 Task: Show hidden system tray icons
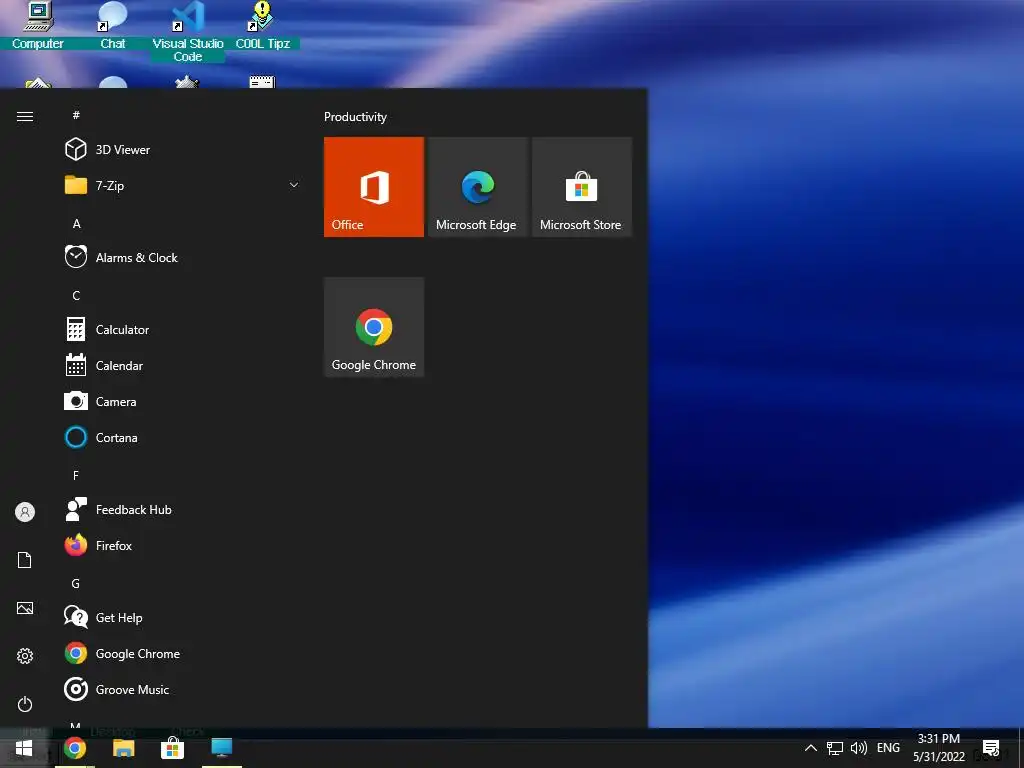point(810,748)
